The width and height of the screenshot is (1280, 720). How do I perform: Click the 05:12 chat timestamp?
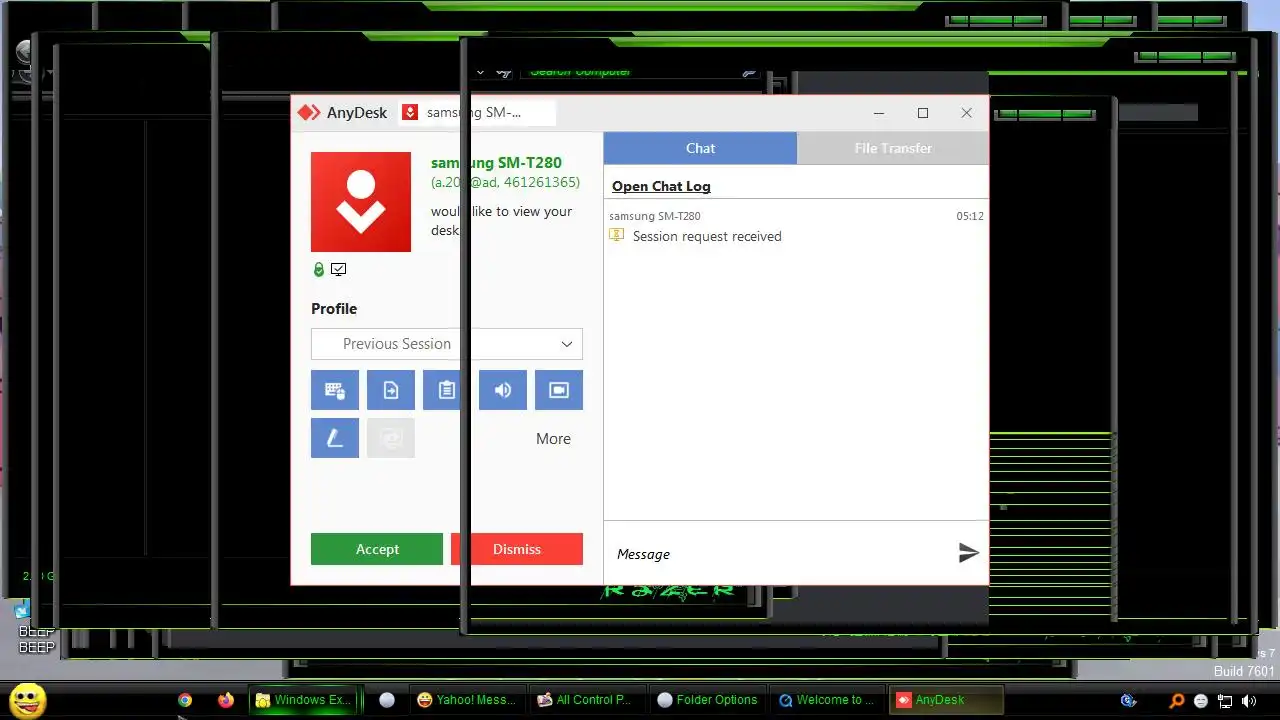coord(970,216)
